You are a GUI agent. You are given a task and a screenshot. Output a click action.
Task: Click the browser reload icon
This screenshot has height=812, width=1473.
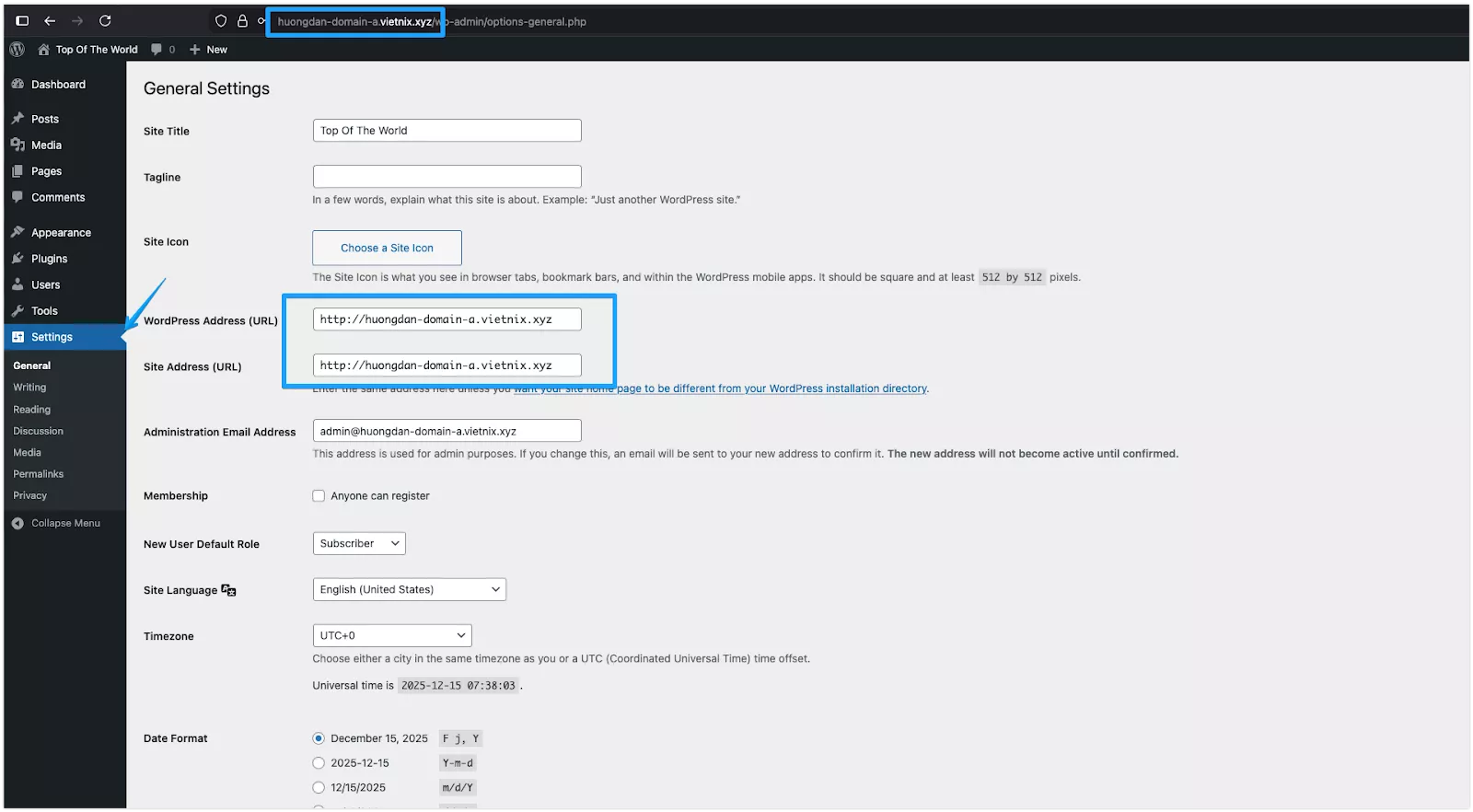point(105,21)
